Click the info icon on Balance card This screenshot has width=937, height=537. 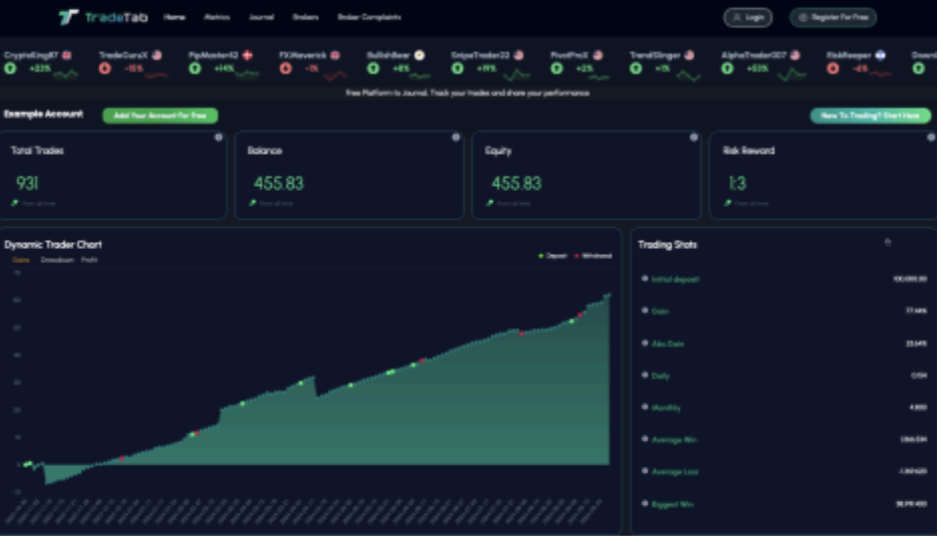click(x=456, y=138)
